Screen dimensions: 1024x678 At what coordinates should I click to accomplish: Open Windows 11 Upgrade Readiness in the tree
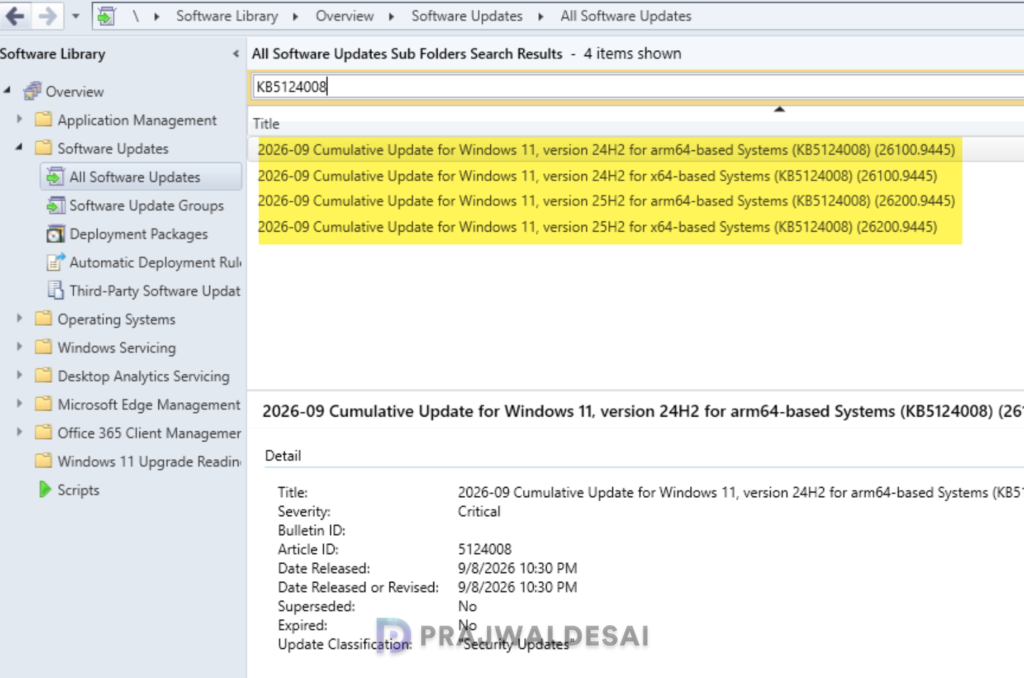(x=149, y=461)
